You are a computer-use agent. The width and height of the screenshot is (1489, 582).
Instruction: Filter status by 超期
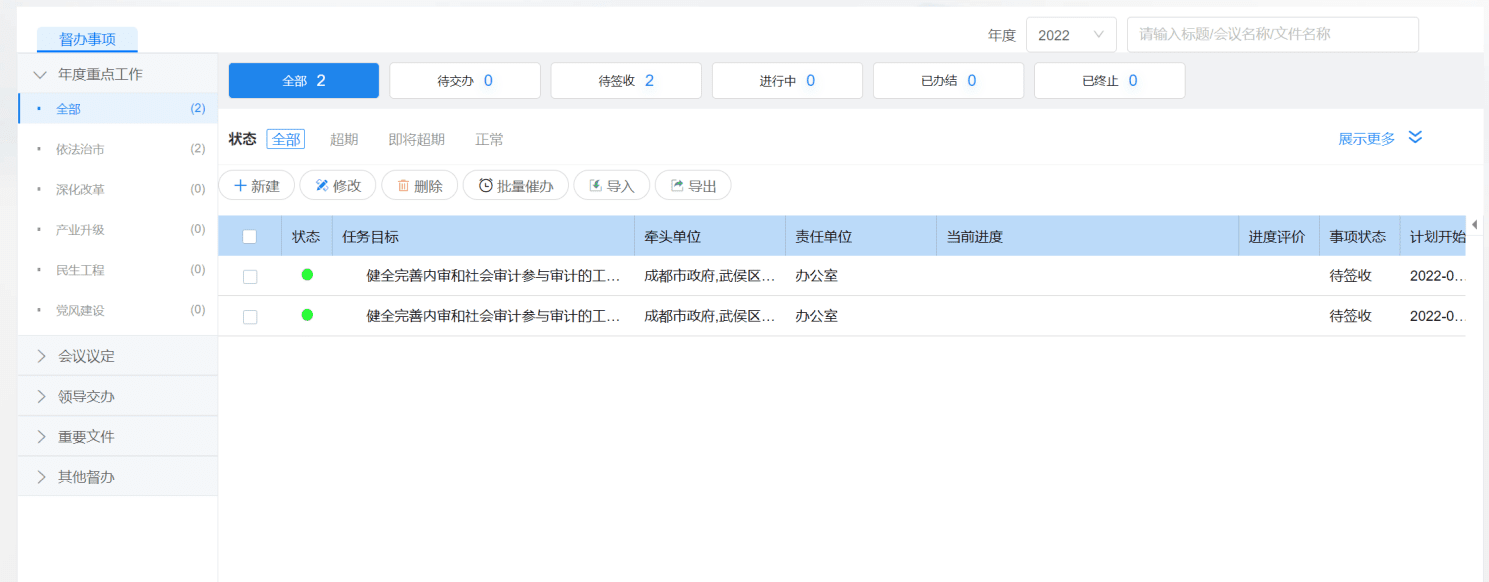[x=344, y=140]
